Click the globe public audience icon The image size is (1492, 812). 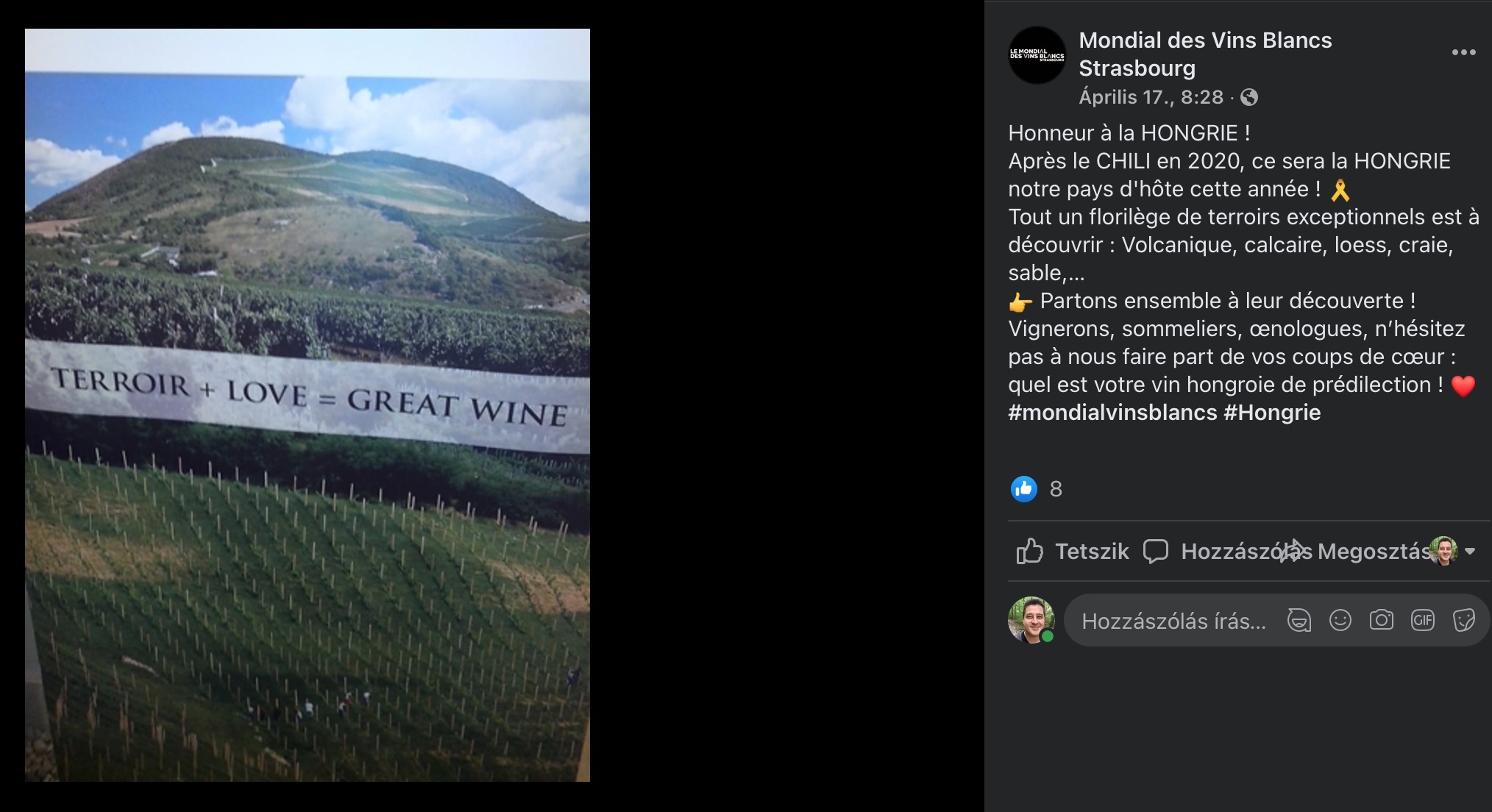click(x=1249, y=97)
